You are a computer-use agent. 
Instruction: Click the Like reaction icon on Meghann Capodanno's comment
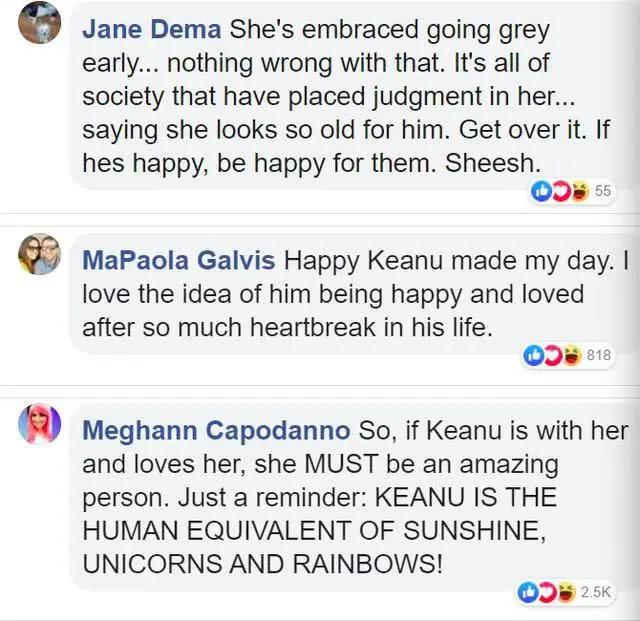(x=528, y=592)
